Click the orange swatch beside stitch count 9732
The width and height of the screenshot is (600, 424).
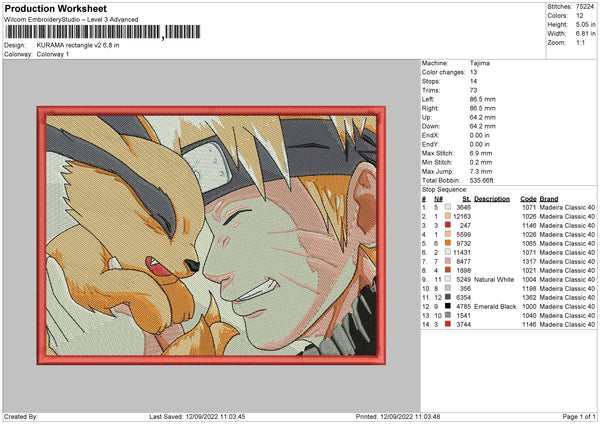click(448, 243)
